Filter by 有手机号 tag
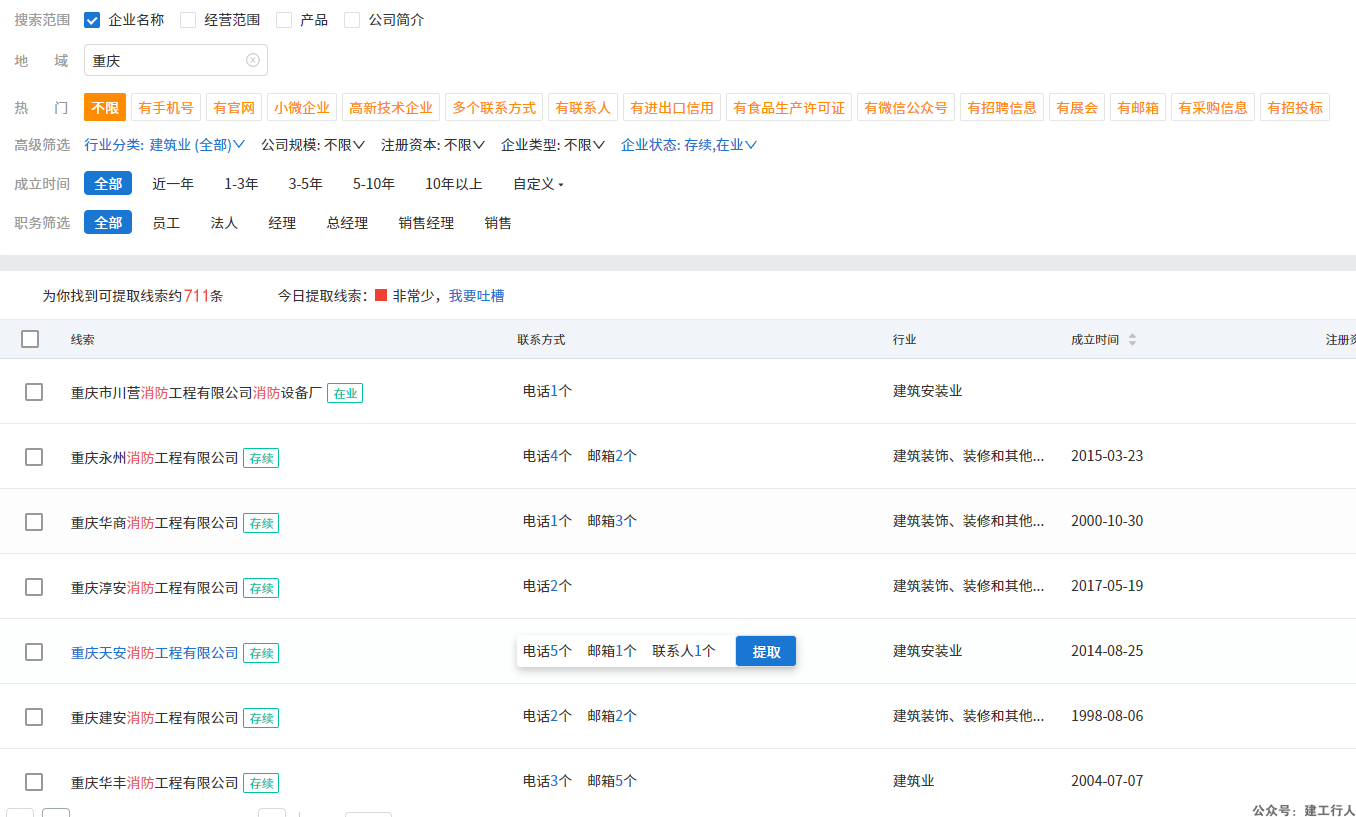Screen dimensions: 1356x817 pos(166,108)
